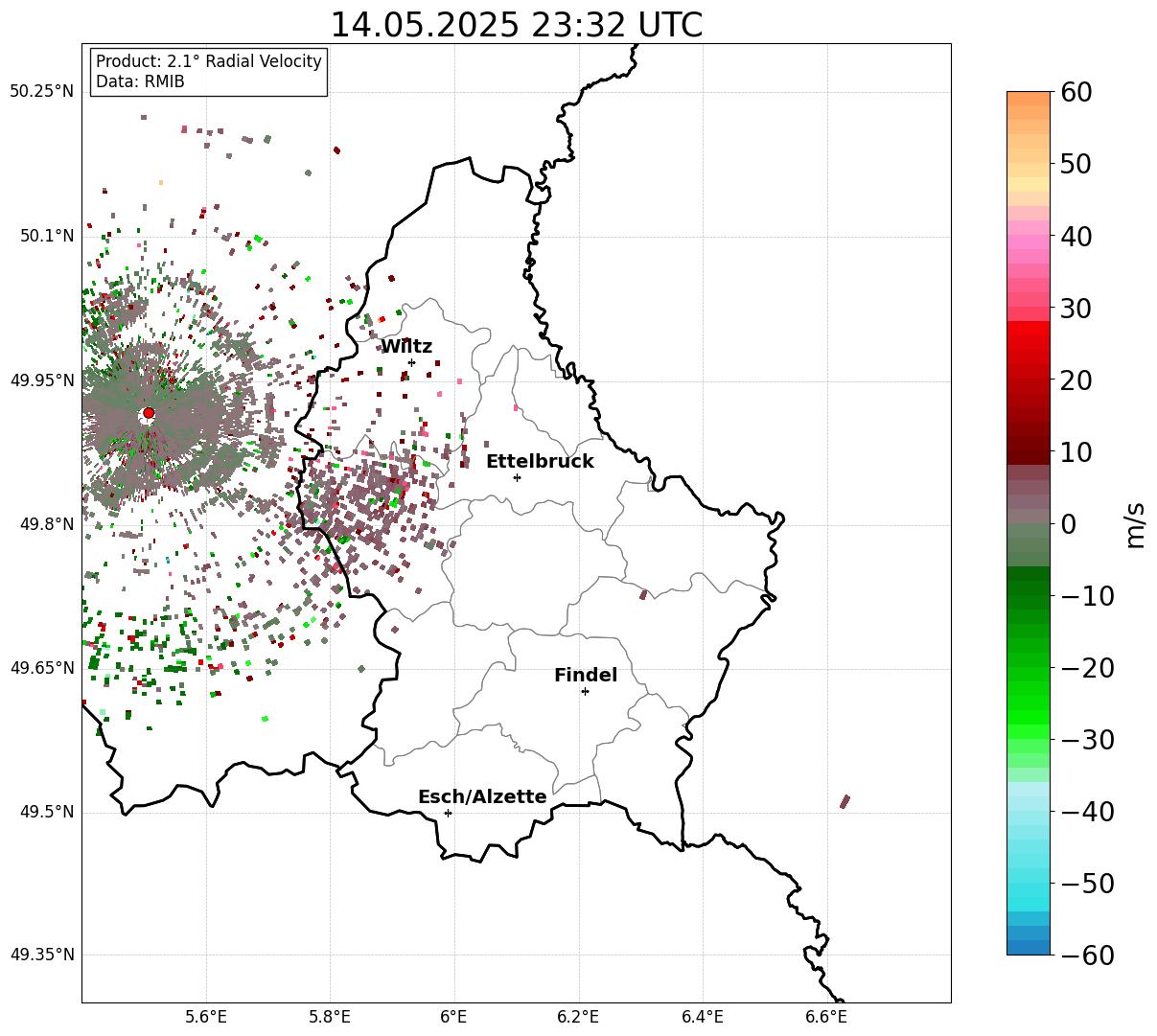Click the m/s colorbar unit label
Viewport: 1157px width, 1036px height.
[x=1136, y=524]
